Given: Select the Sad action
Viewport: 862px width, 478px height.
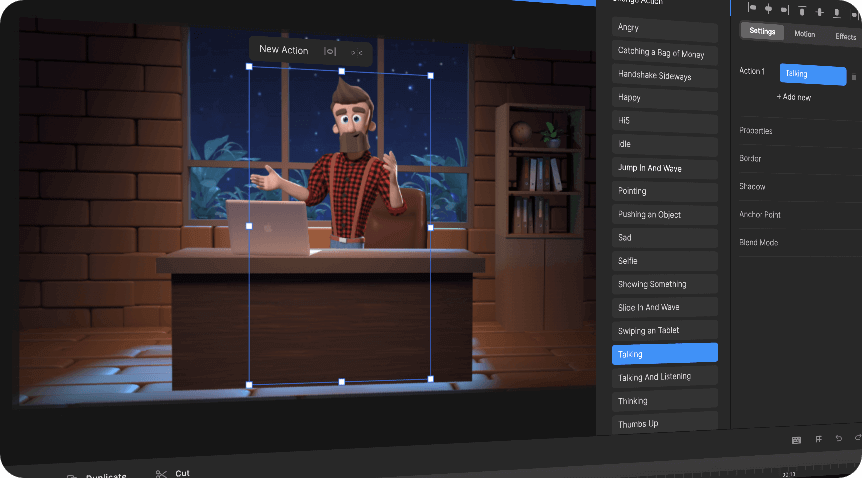Looking at the screenshot, I should point(665,238).
